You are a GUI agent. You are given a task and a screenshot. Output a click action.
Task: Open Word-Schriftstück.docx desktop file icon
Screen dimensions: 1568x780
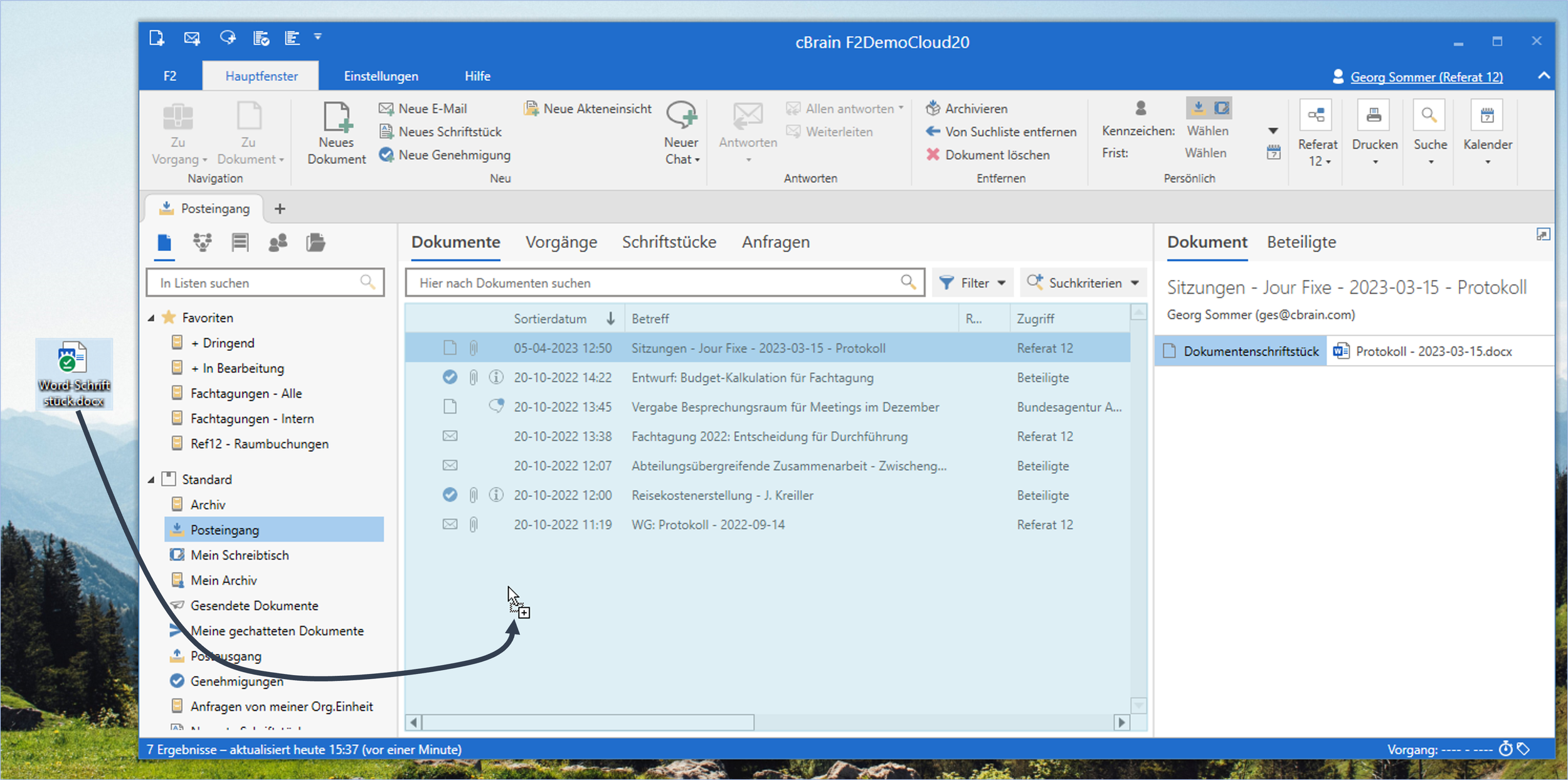click(x=73, y=359)
